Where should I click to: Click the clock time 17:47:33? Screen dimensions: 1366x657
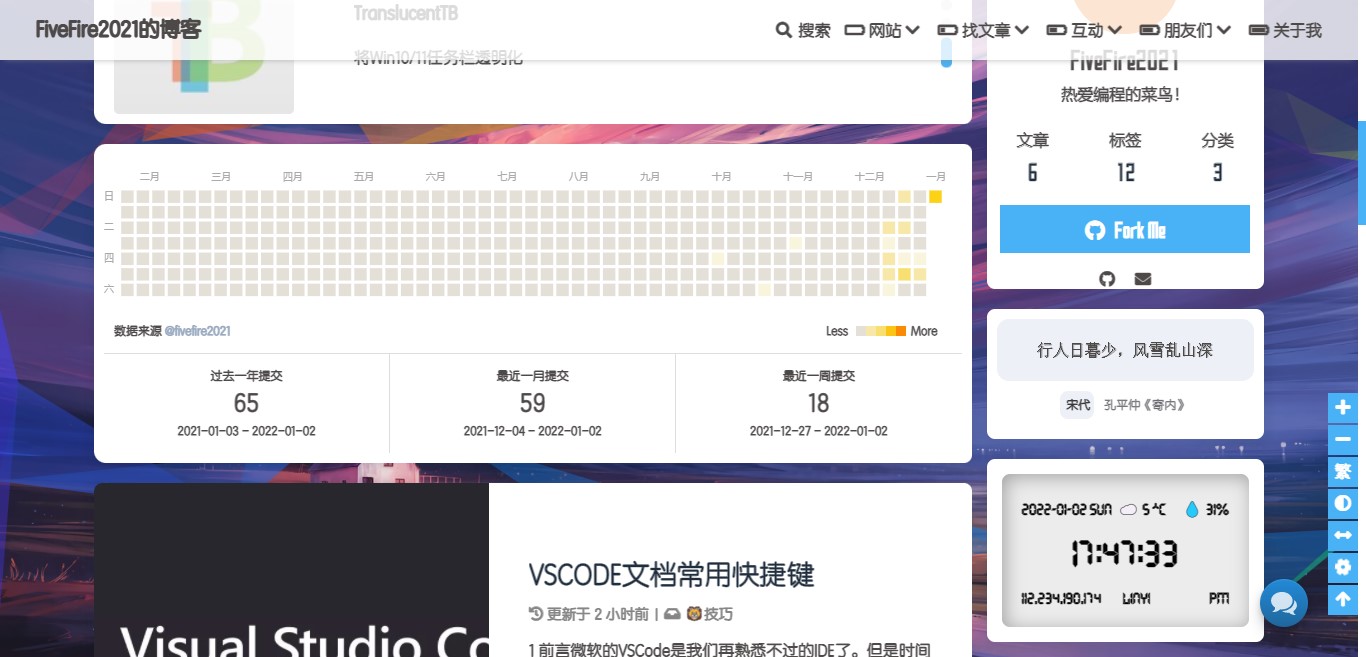coord(1125,553)
